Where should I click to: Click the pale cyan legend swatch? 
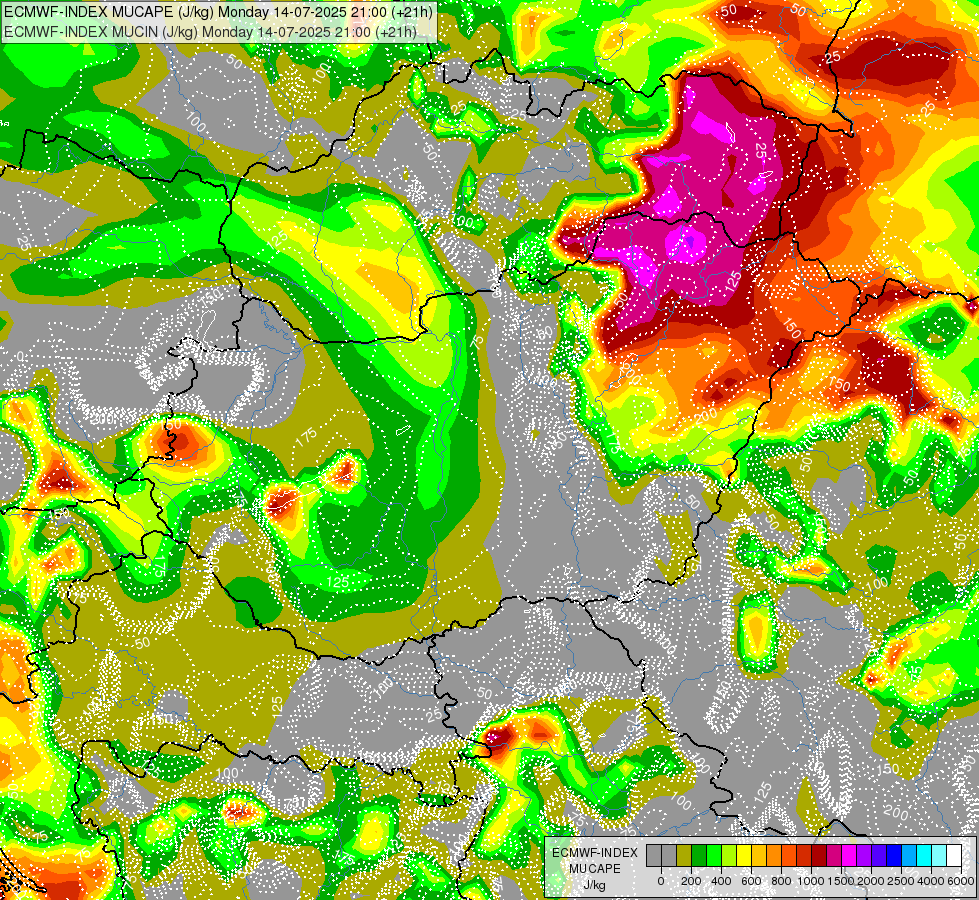pyautogui.click(x=940, y=856)
